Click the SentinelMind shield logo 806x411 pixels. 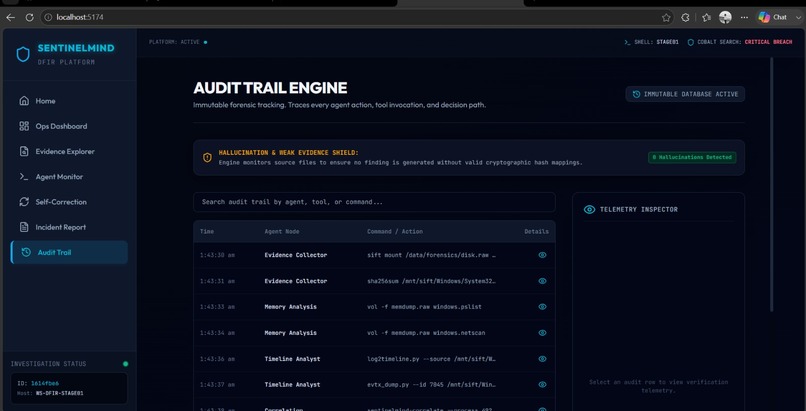coord(23,54)
